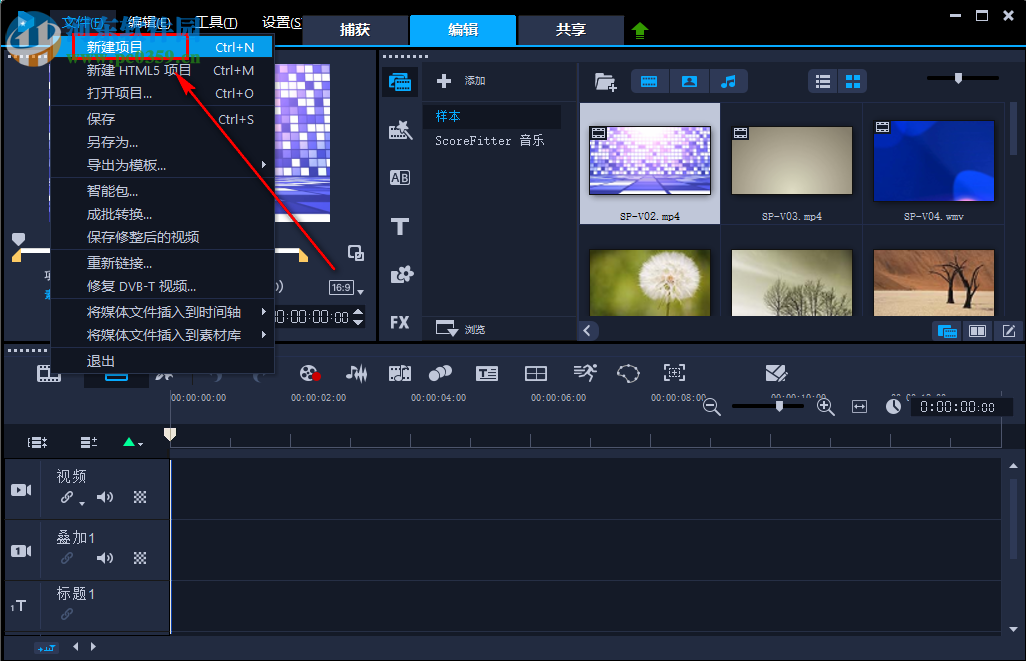1026x661 pixels.
Task: Switch to the 共享 tab
Action: point(571,30)
